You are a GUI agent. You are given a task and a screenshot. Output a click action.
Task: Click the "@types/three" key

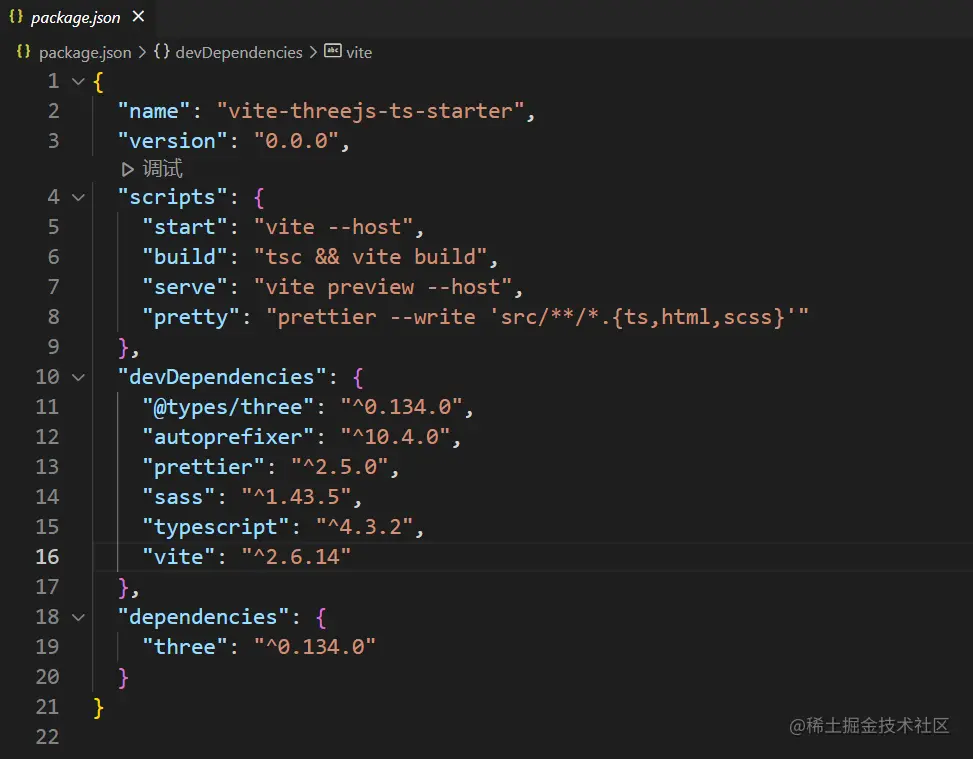pos(228,407)
